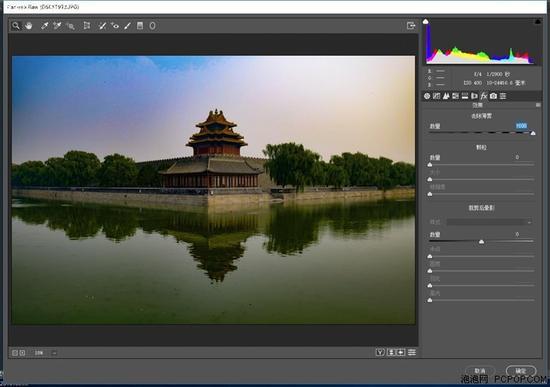Choose the Spot Removal tool
This screenshot has height=387, width=550.
pyautogui.click(x=102, y=26)
